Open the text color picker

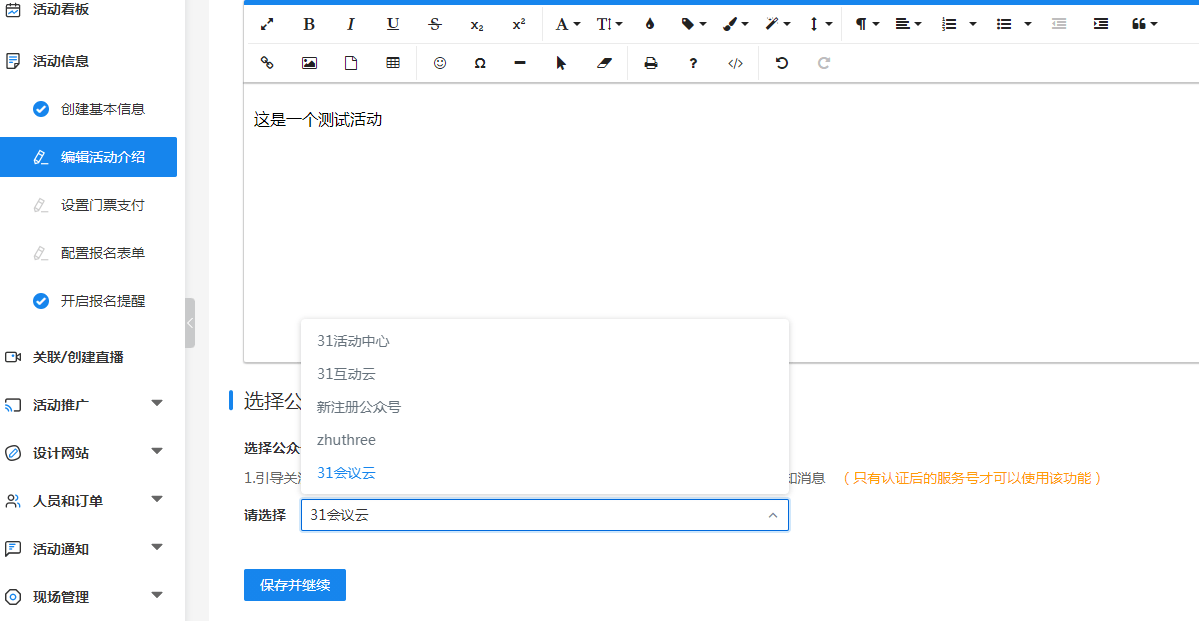(650, 24)
